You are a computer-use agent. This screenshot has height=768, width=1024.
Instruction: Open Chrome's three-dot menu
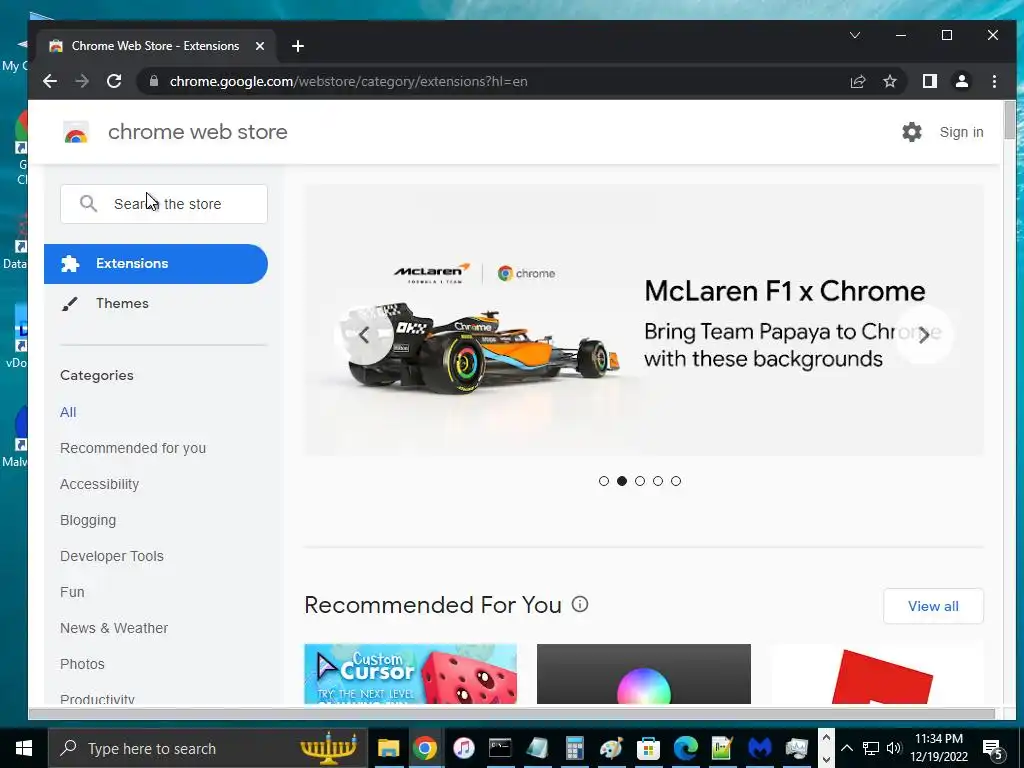click(x=994, y=81)
